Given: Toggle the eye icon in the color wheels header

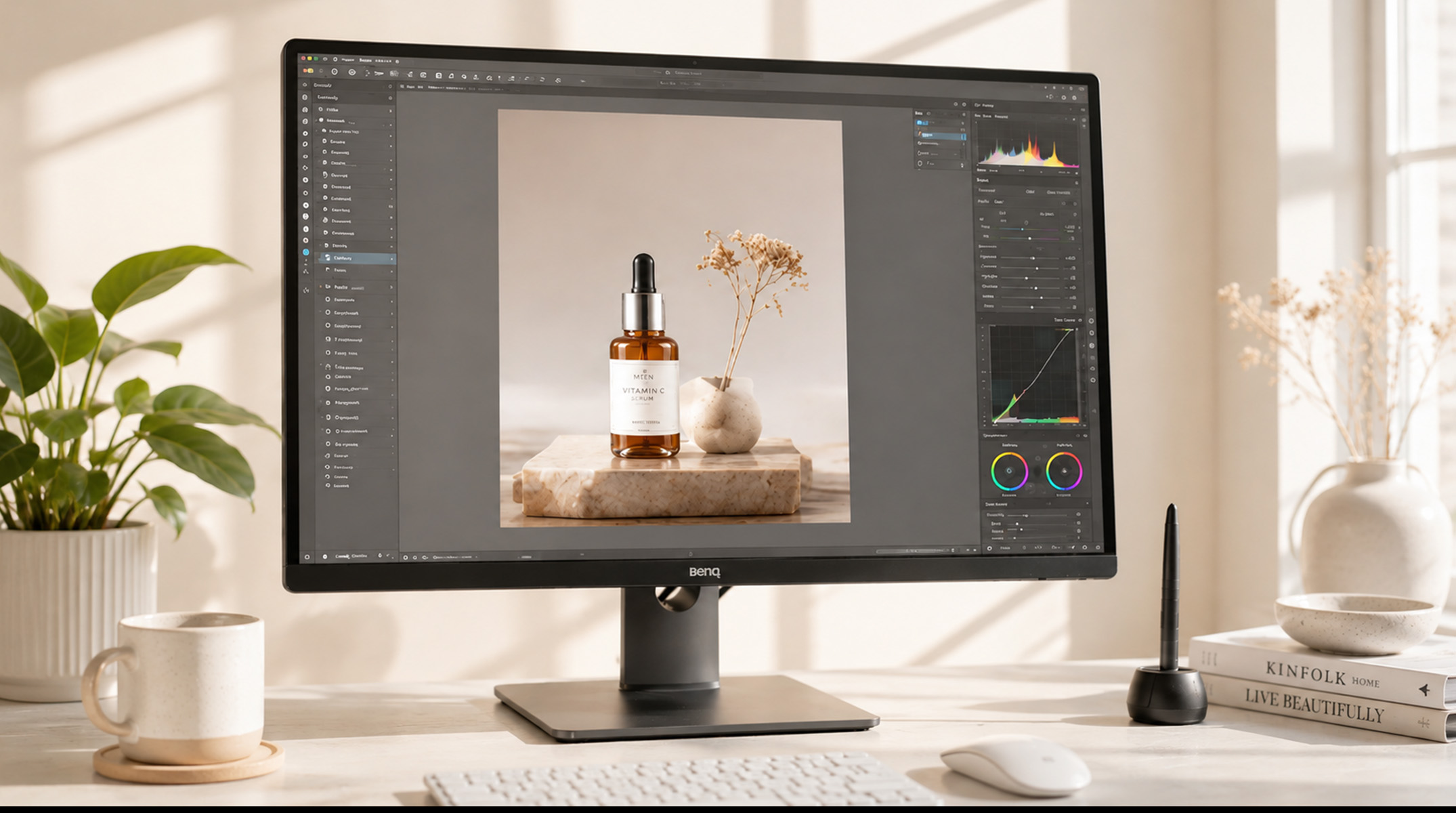Looking at the screenshot, I should click(1085, 436).
